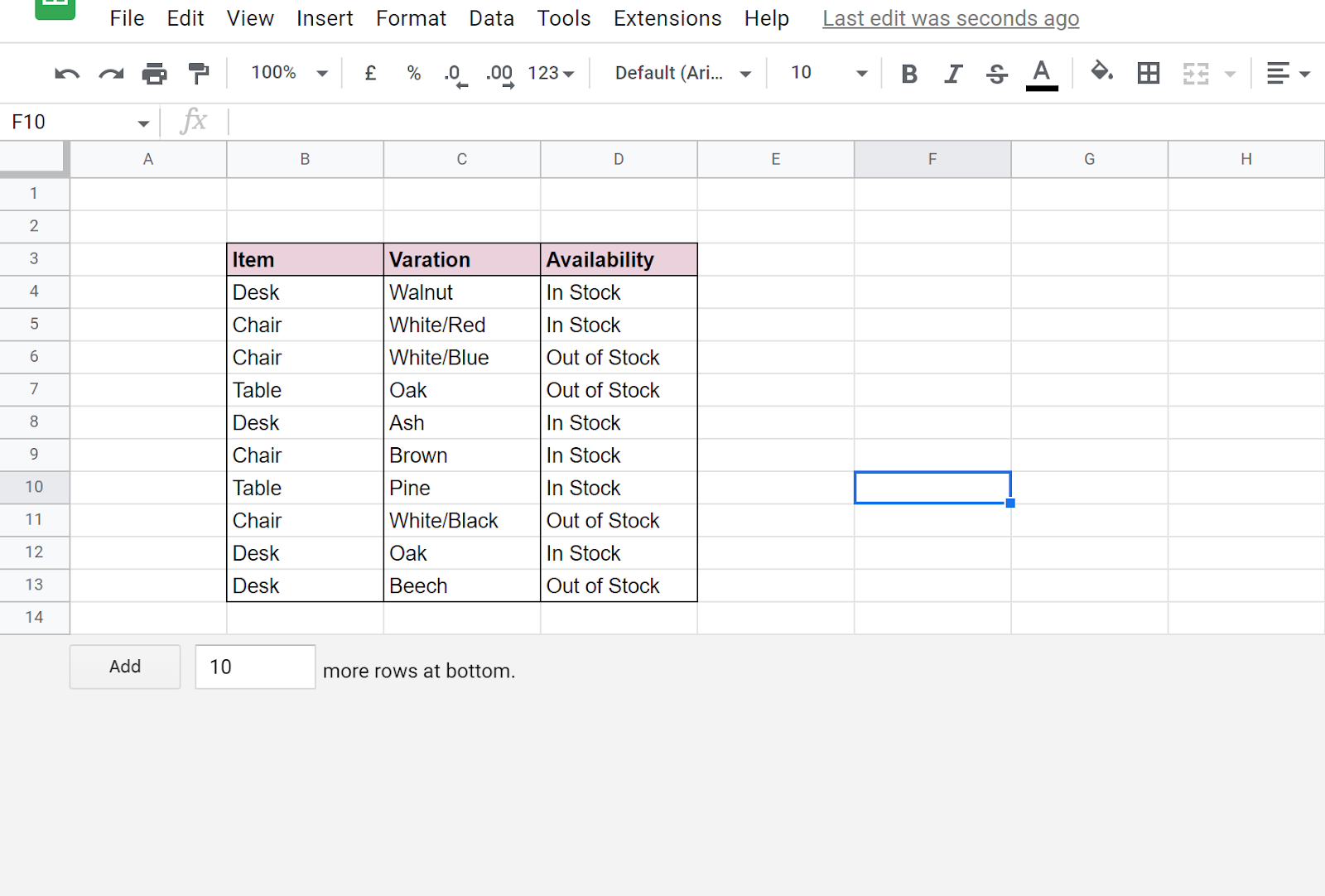The width and height of the screenshot is (1325, 896).
Task: Open the more number formats dropdown
Action: coord(551,73)
